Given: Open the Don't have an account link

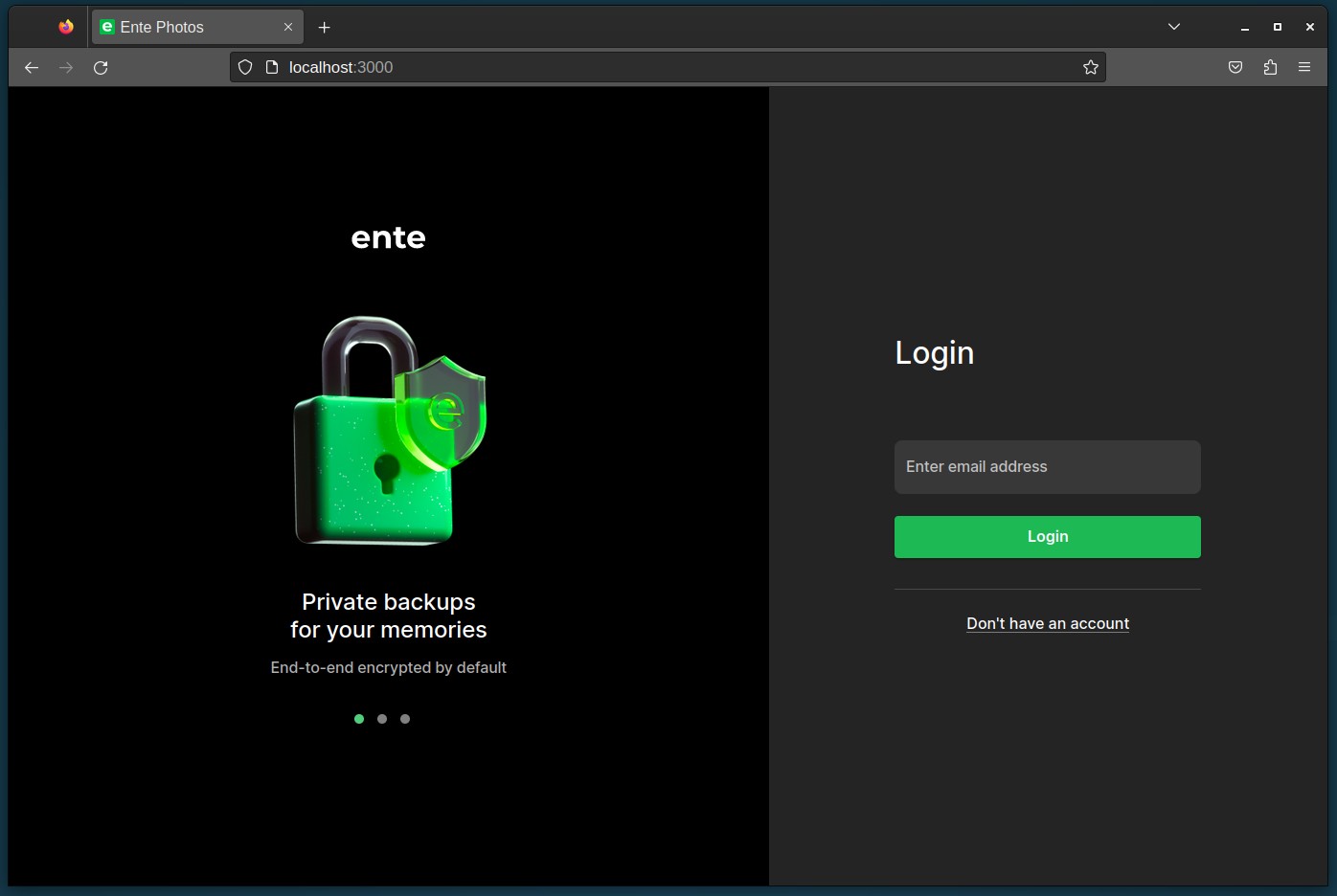Looking at the screenshot, I should click(x=1048, y=623).
